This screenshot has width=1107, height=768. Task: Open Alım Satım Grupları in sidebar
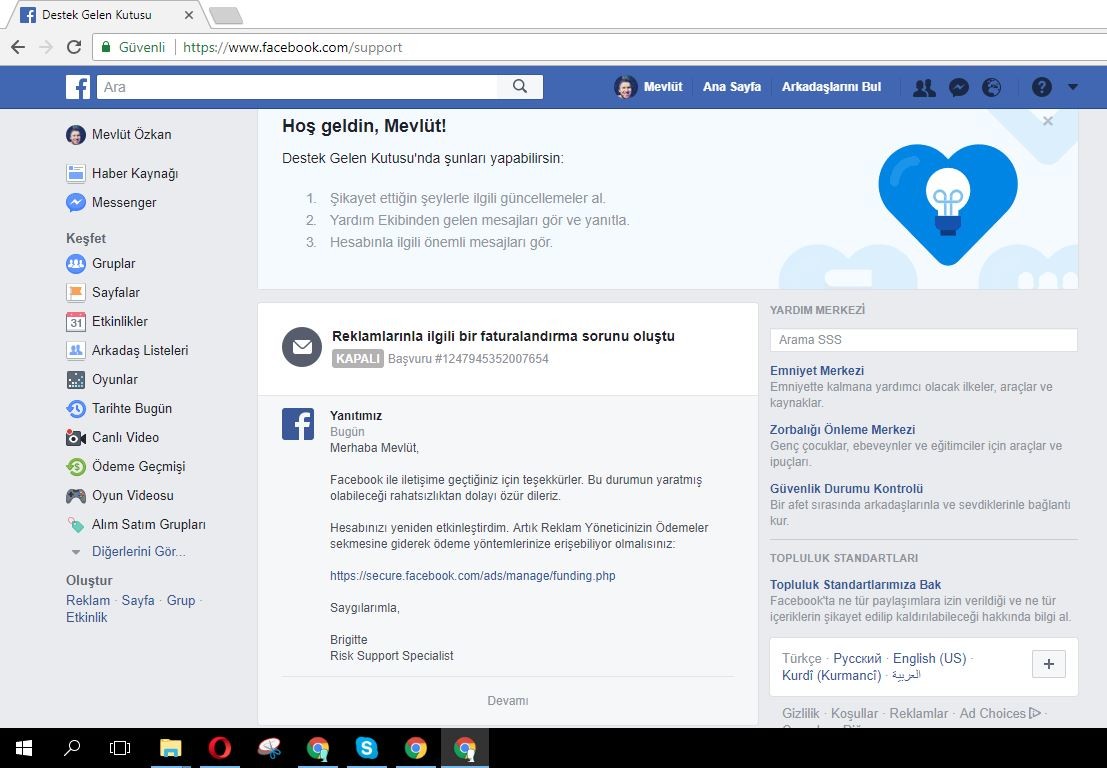coord(136,524)
